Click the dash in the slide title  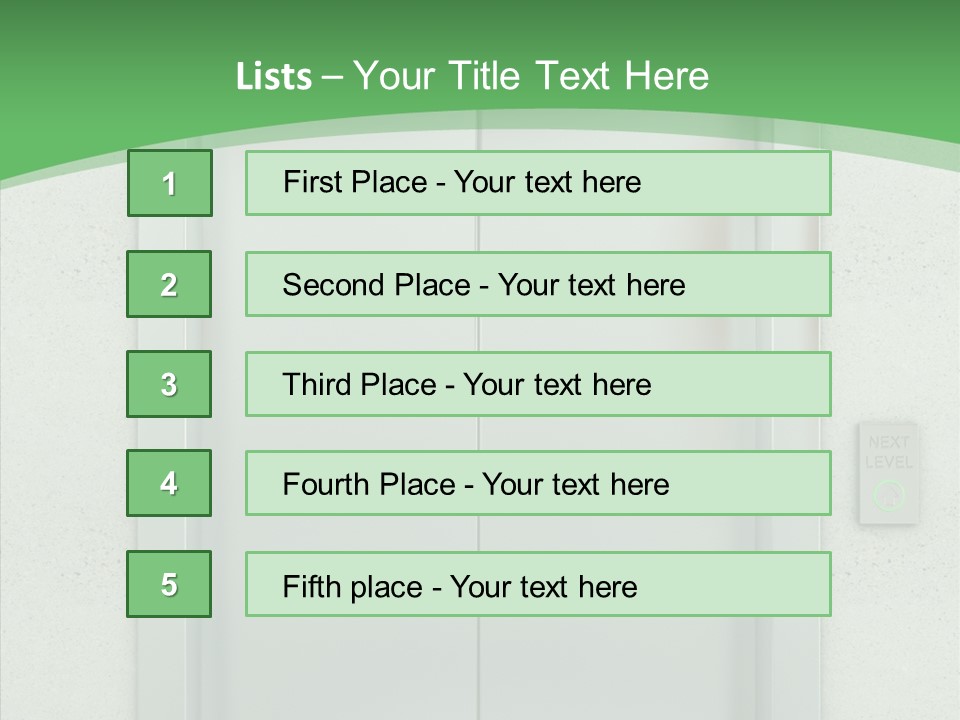(x=332, y=77)
